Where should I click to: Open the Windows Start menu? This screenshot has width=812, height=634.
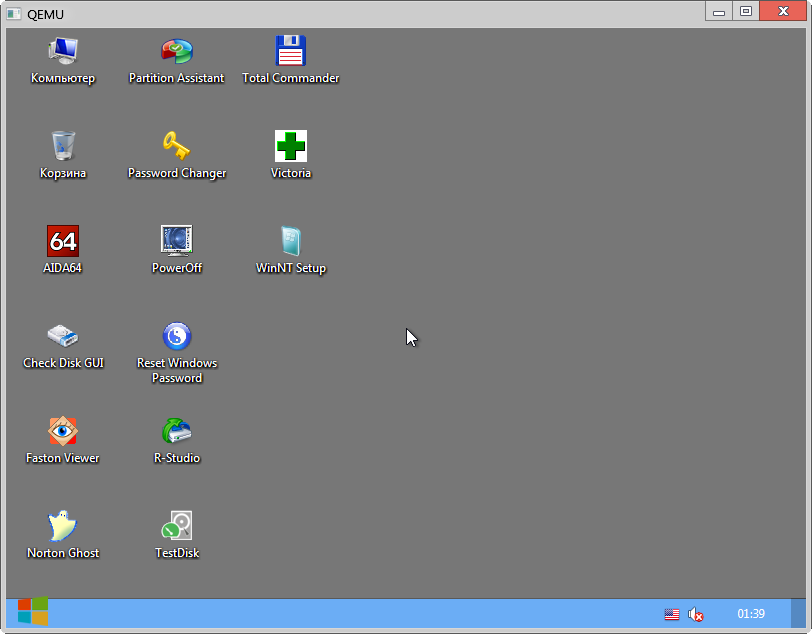(33, 611)
